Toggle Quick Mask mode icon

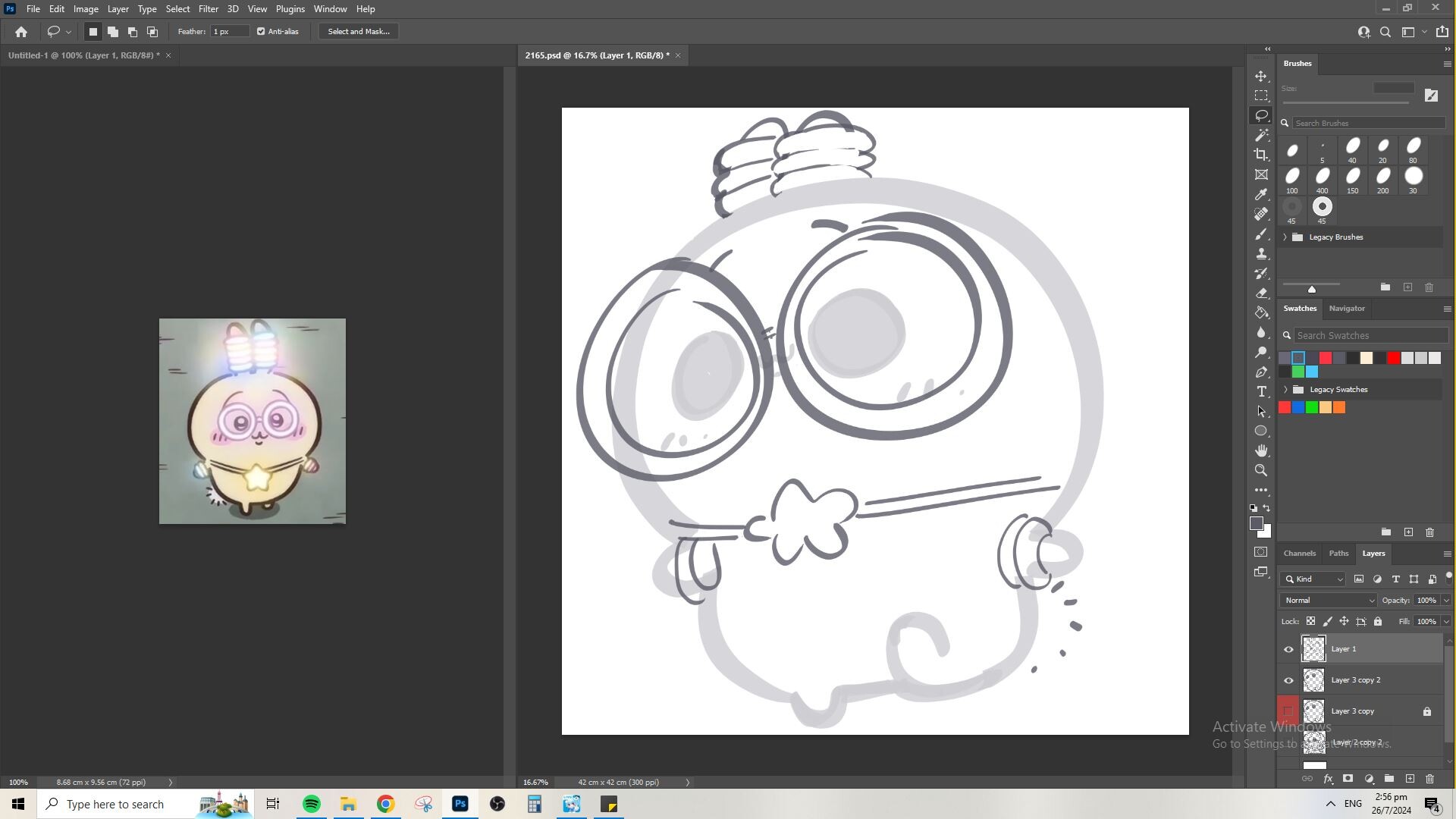pos(1261,553)
